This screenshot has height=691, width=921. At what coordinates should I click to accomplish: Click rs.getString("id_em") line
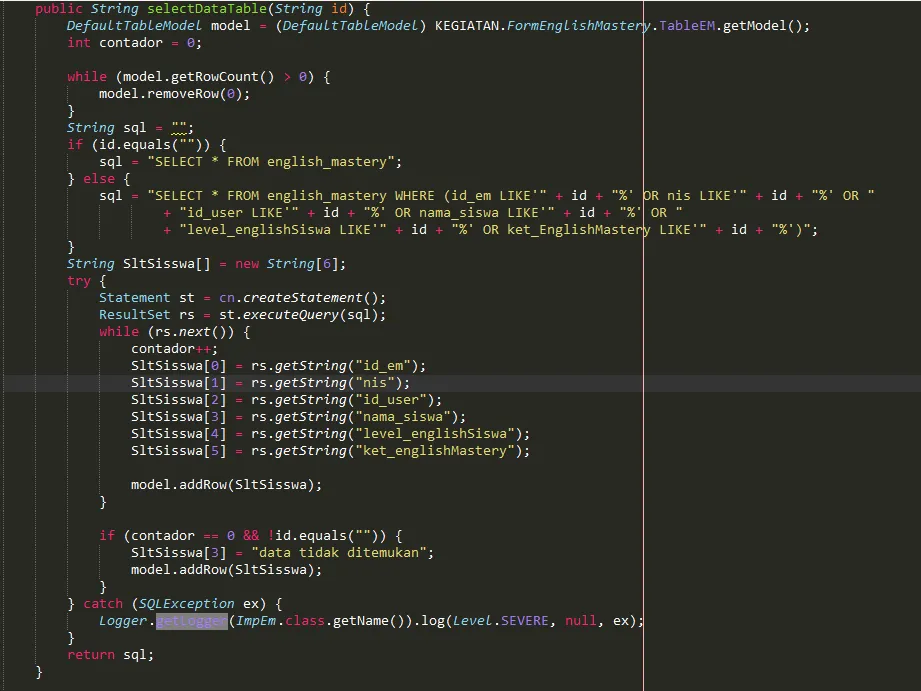tap(278, 367)
